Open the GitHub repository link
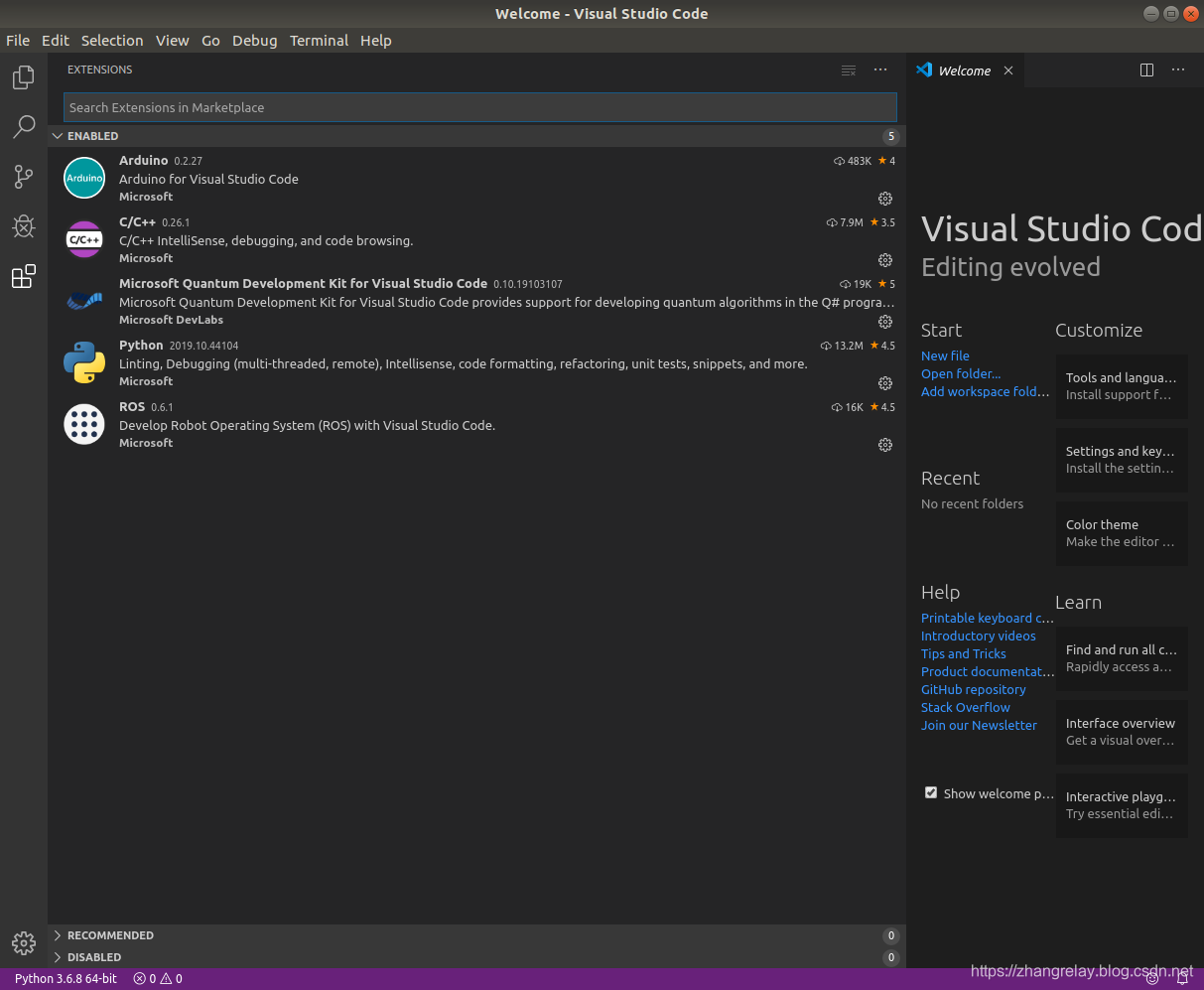 (973, 689)
